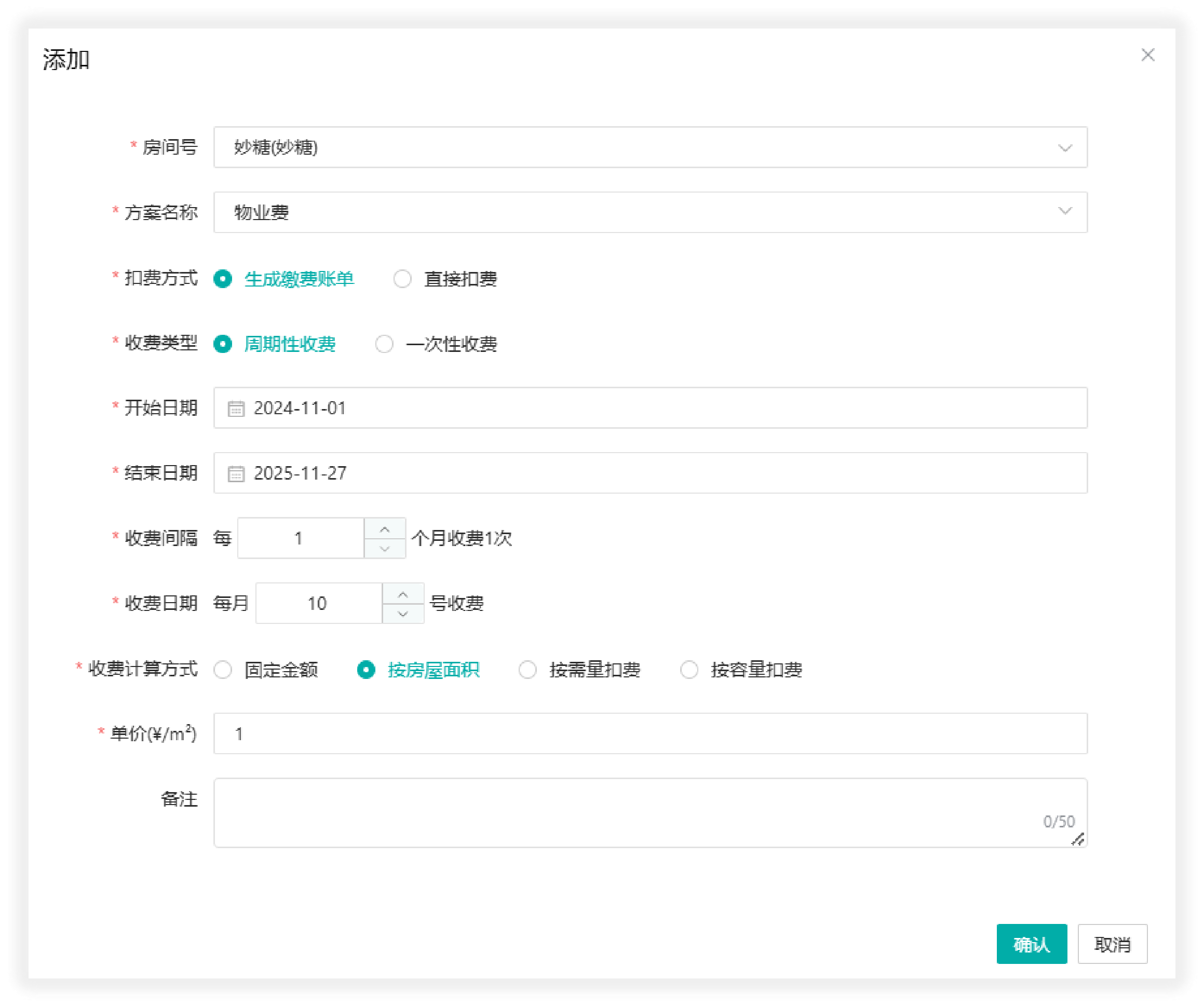Choose 固定金额 calculation method
The image size is (1204, 1007).
pyautogui.click(x=223, y=670)
